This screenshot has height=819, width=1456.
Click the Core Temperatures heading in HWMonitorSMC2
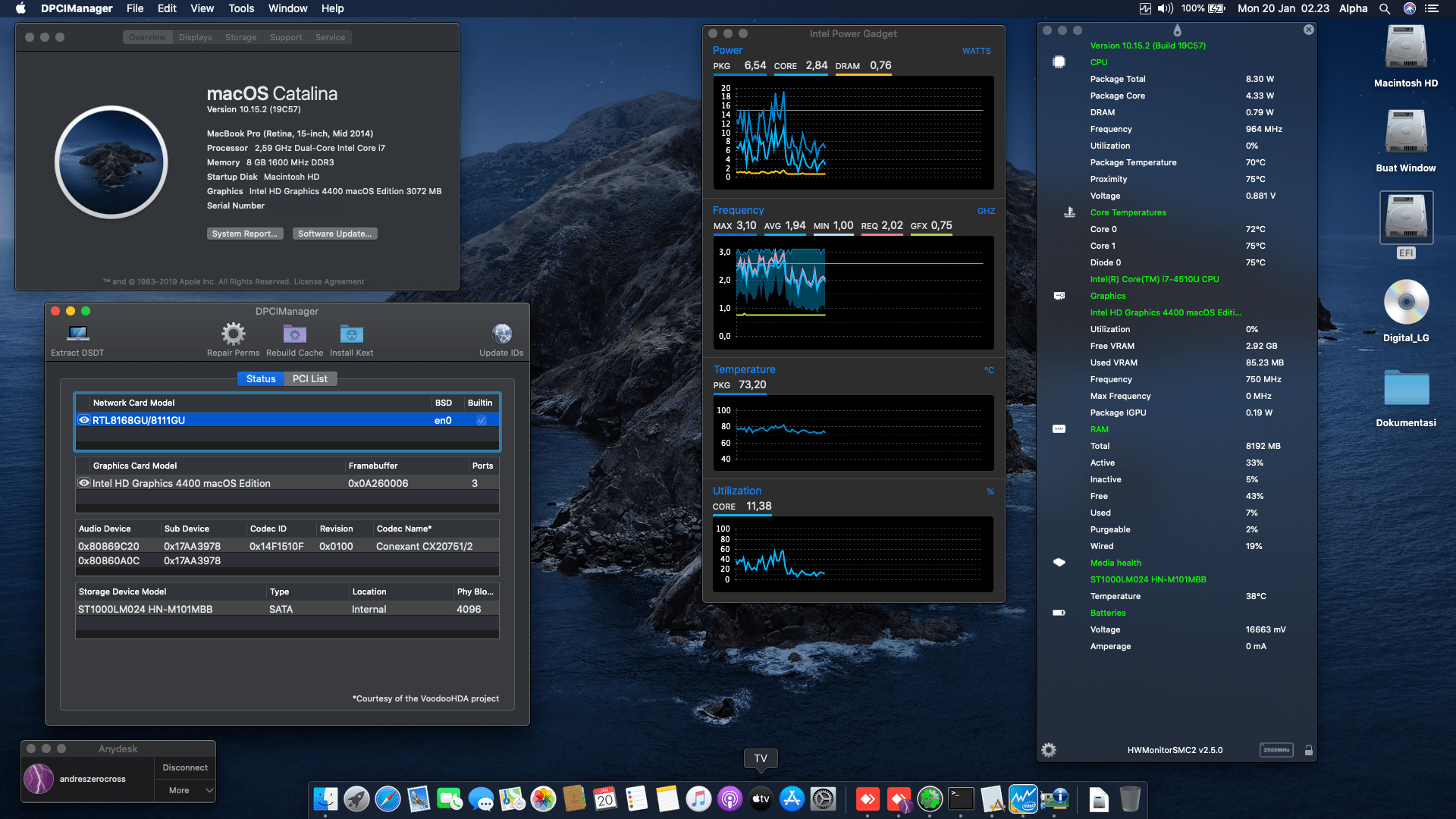(x=1128, y=212)
